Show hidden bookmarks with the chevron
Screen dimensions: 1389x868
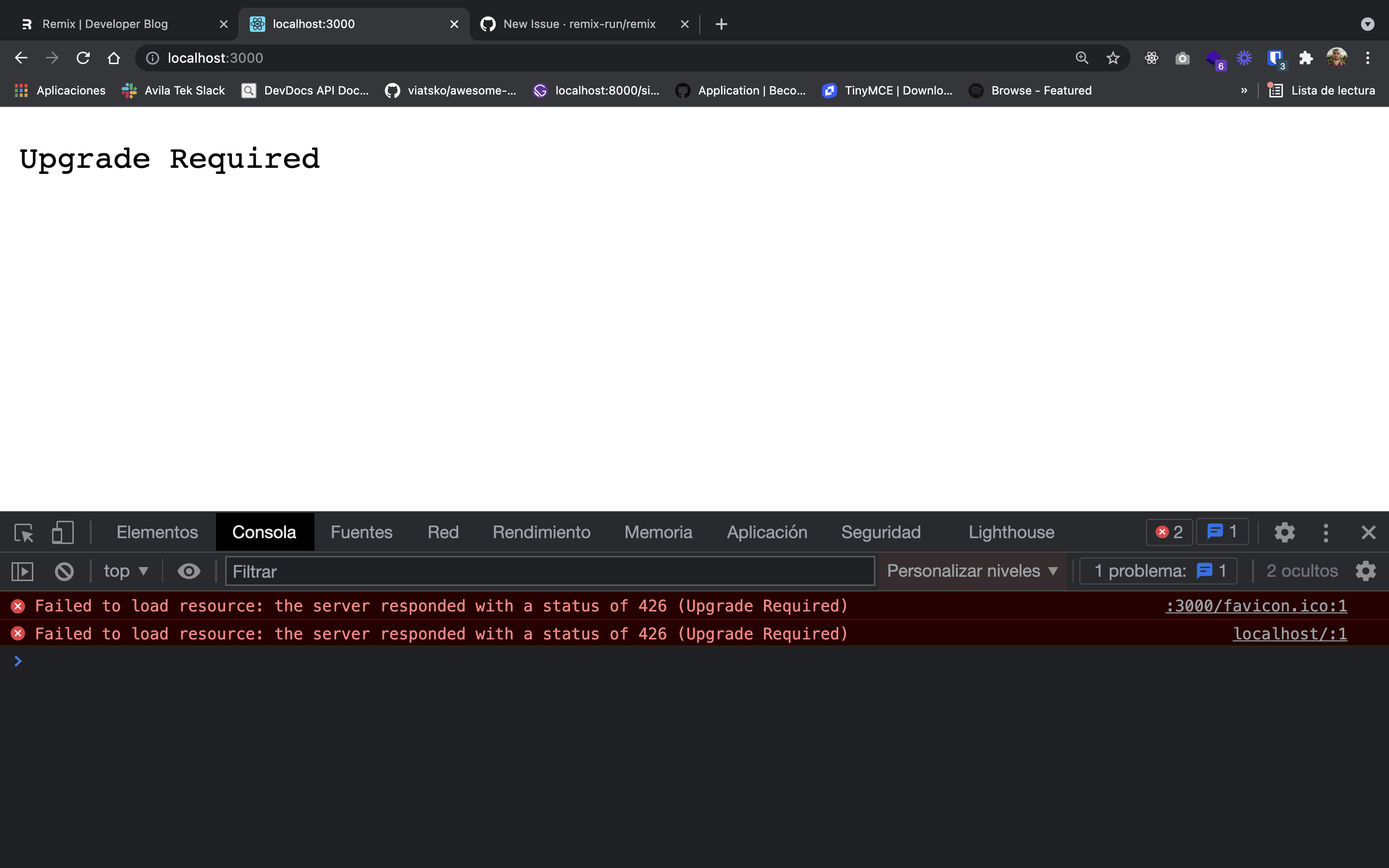coord(1244,91)
